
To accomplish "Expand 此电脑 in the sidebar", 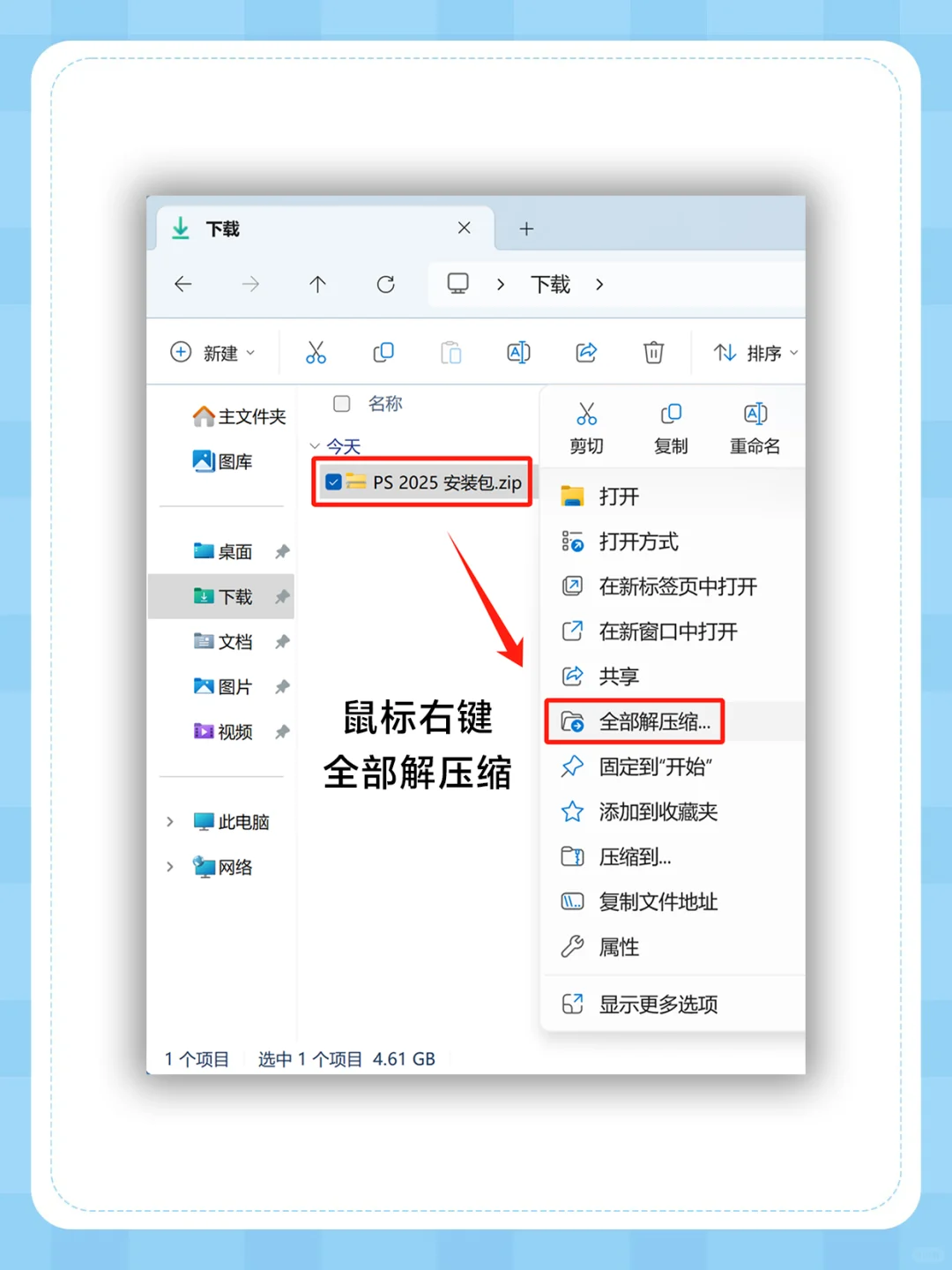I will (169, 821).
